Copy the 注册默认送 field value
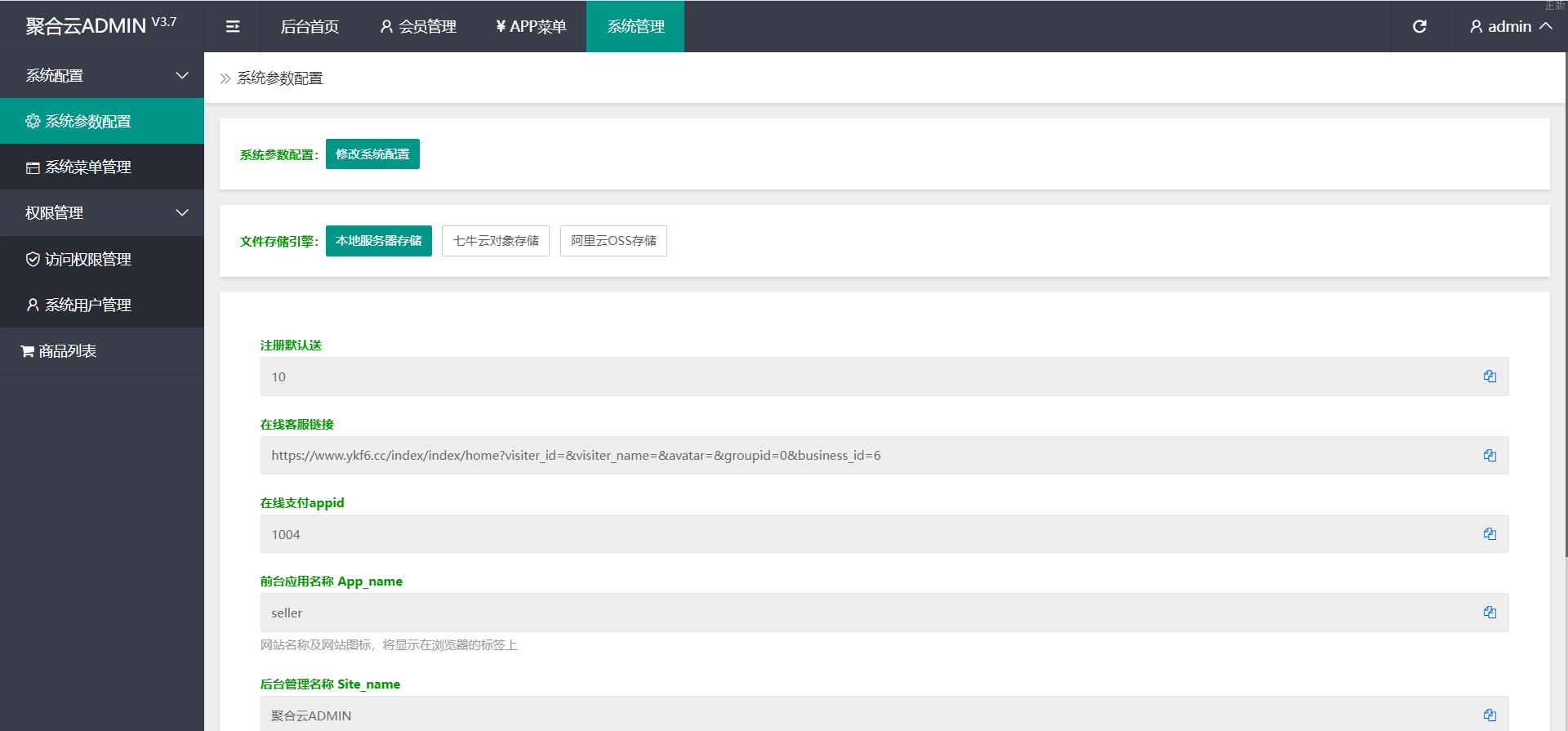 (1490, 377)
